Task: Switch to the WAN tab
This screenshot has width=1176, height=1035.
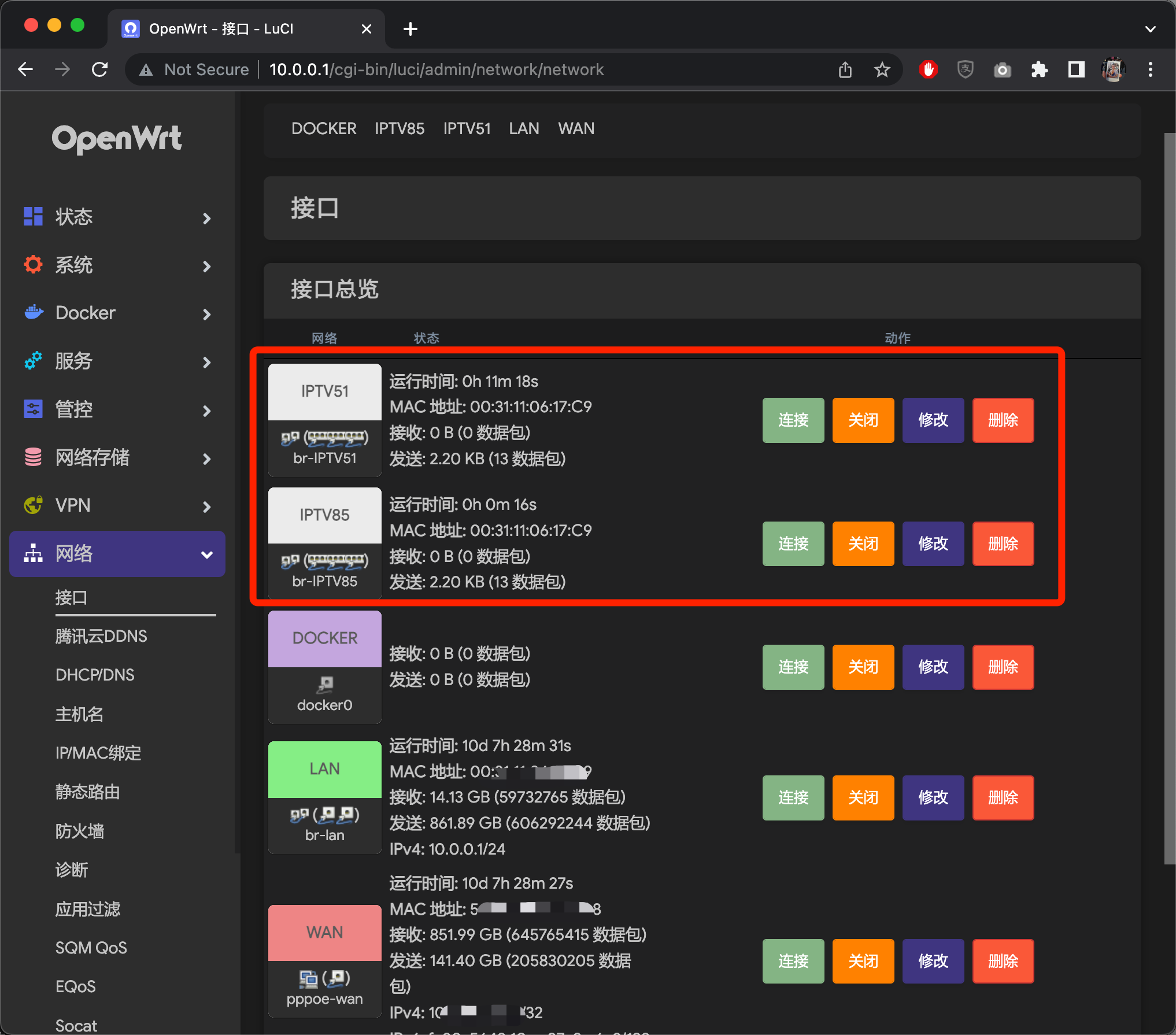Action: tap(576, 128)
